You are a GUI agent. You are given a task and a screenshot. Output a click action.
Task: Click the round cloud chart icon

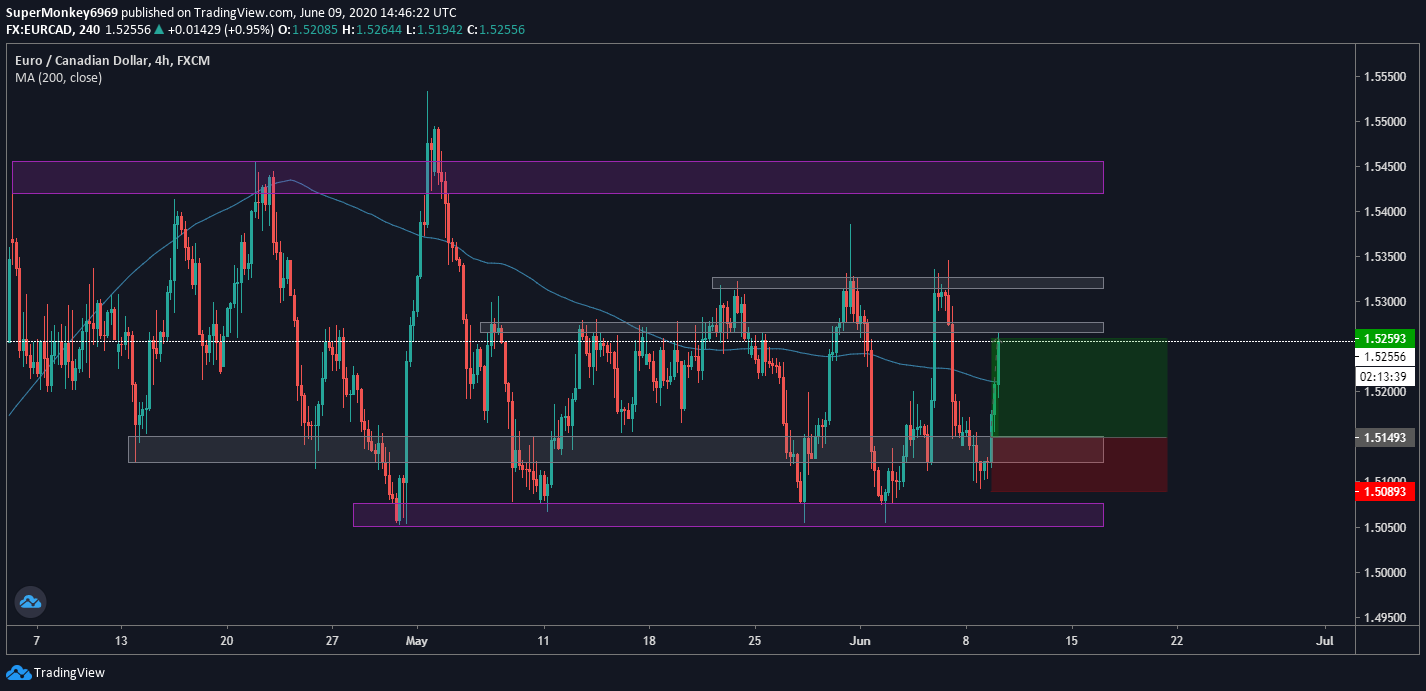tap(30, 602)
